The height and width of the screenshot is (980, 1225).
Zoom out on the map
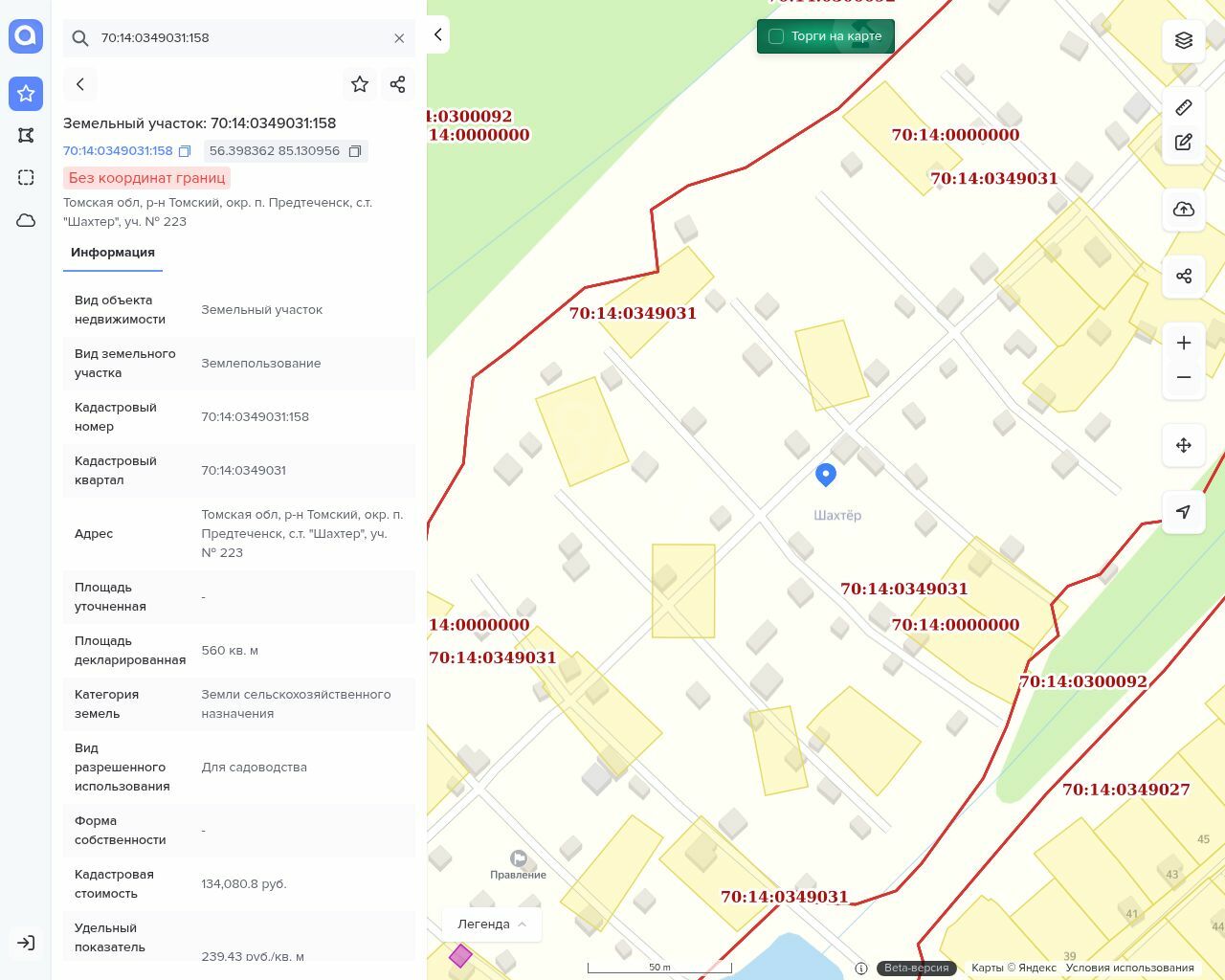[x=1184, y=377]
